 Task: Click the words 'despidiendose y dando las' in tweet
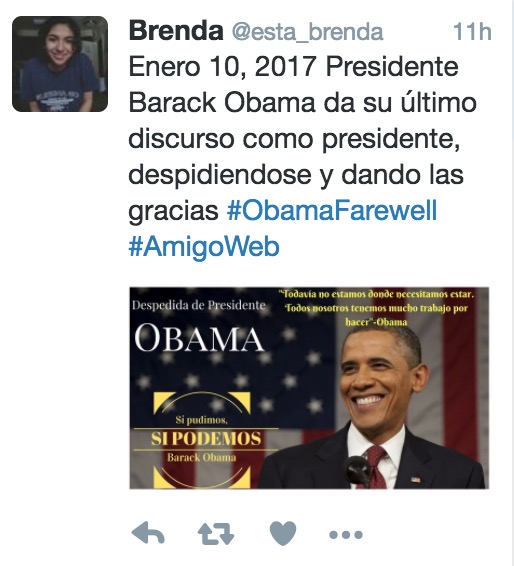coord(296,175)
